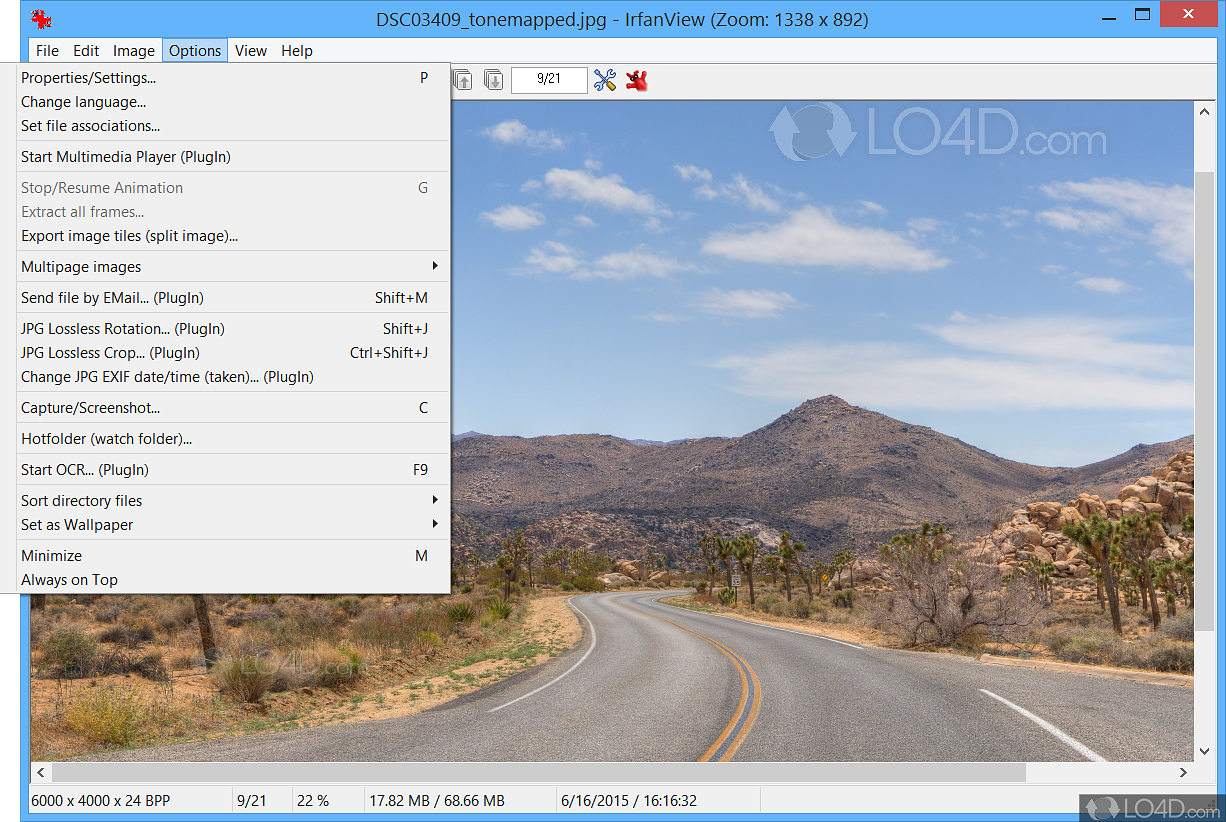The width and height of the screenshot is (1226, 822).
Task: Click the IrfanView title bar logo
Action: pos(41,18)
